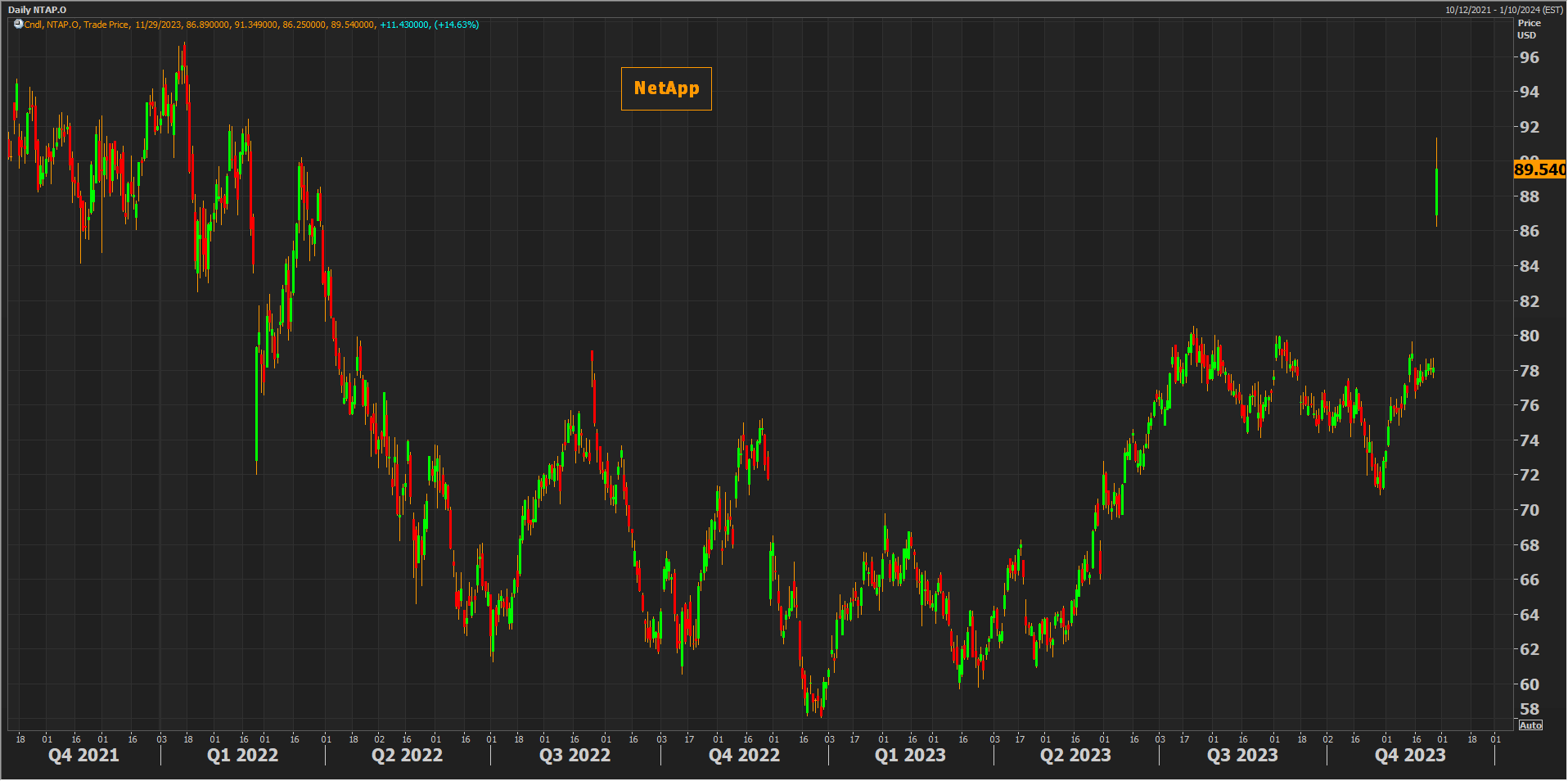This screenshot has width=1568, height=781.
Task: Click the Q4 2023 timeline label
Action: coord(1410,756)
